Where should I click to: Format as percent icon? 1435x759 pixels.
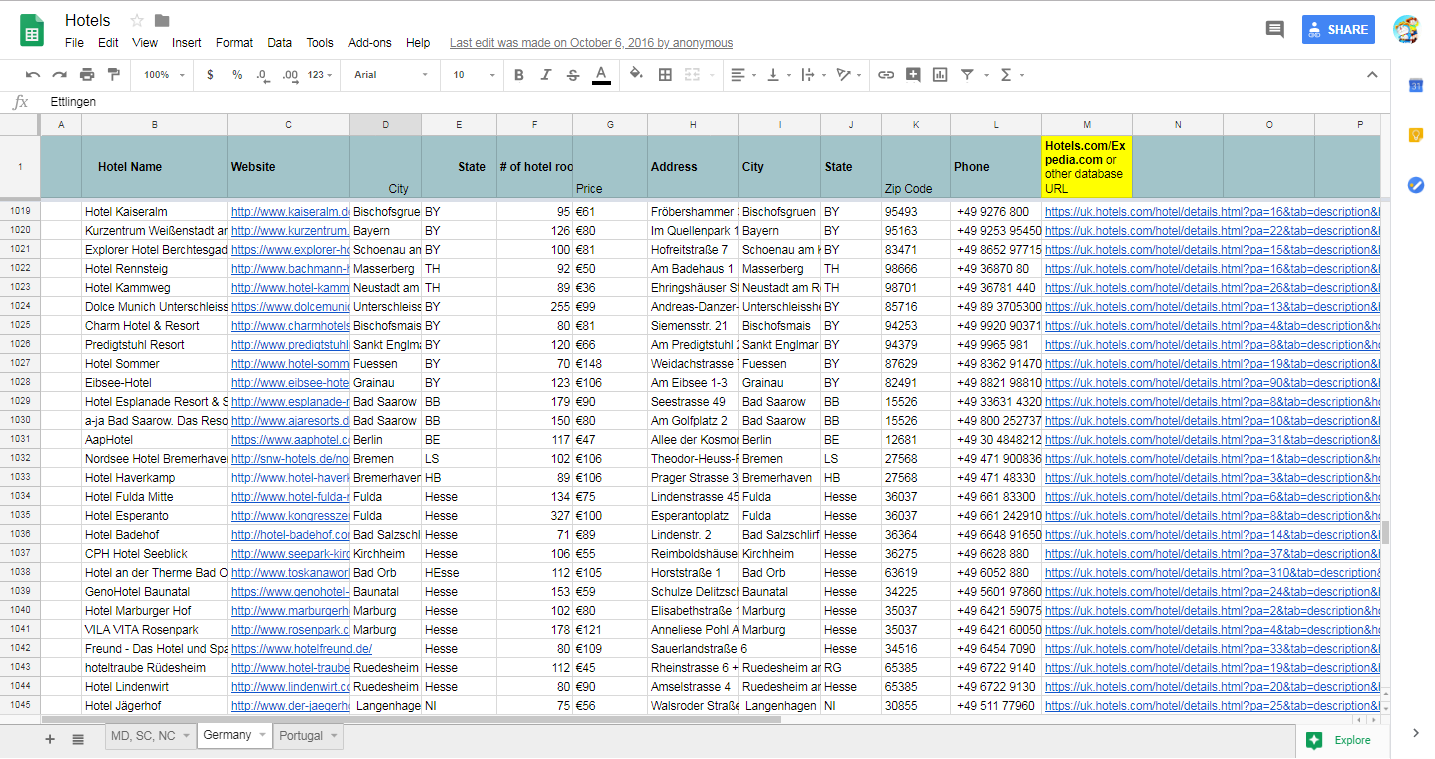click(x=237, y=75)
